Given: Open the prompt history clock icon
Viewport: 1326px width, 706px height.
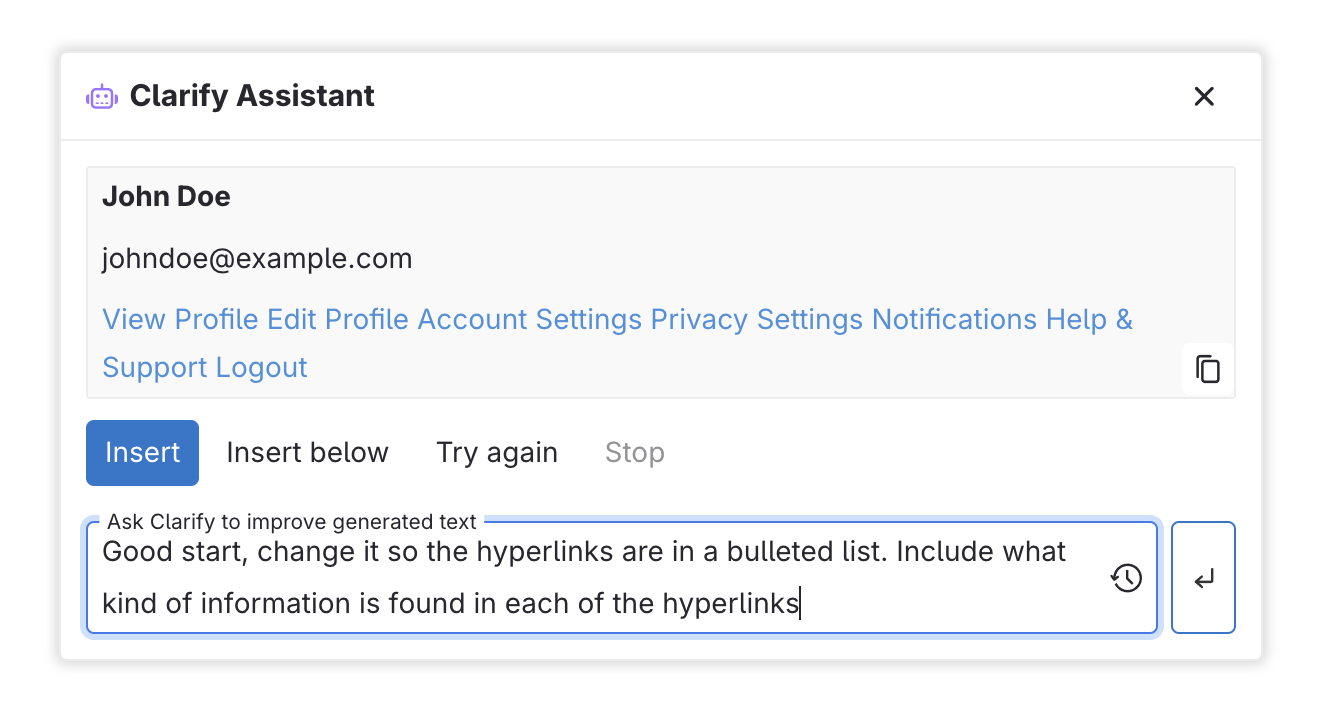Looking at the screenshot, I should [x=1127, y=578].
